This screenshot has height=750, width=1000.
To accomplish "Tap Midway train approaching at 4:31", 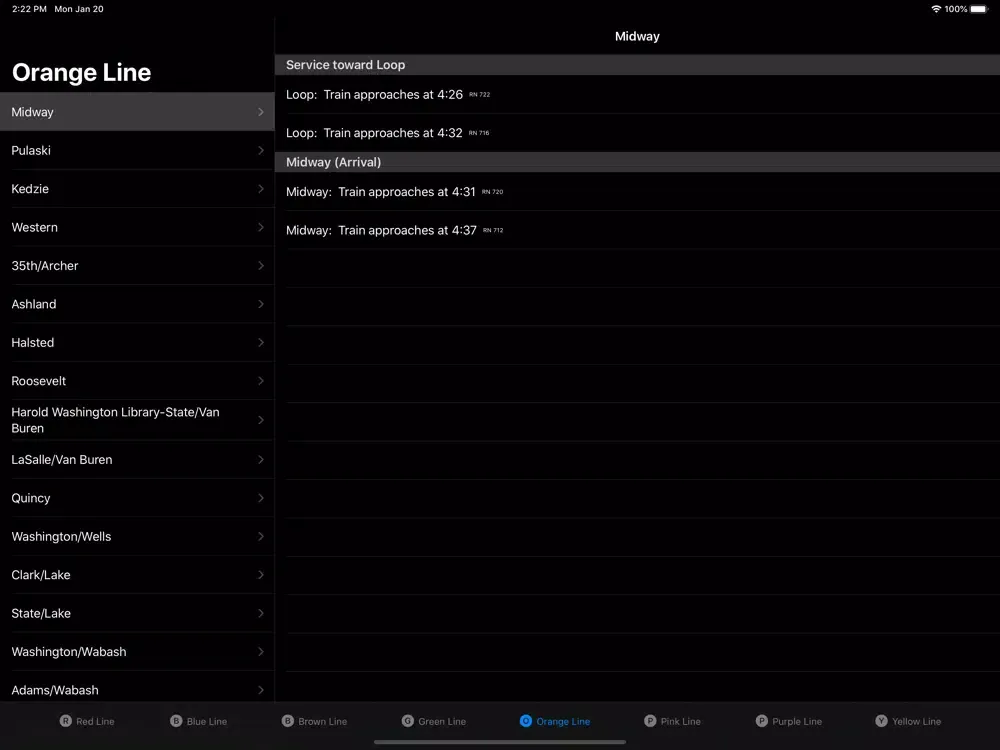I will (637, 191).
